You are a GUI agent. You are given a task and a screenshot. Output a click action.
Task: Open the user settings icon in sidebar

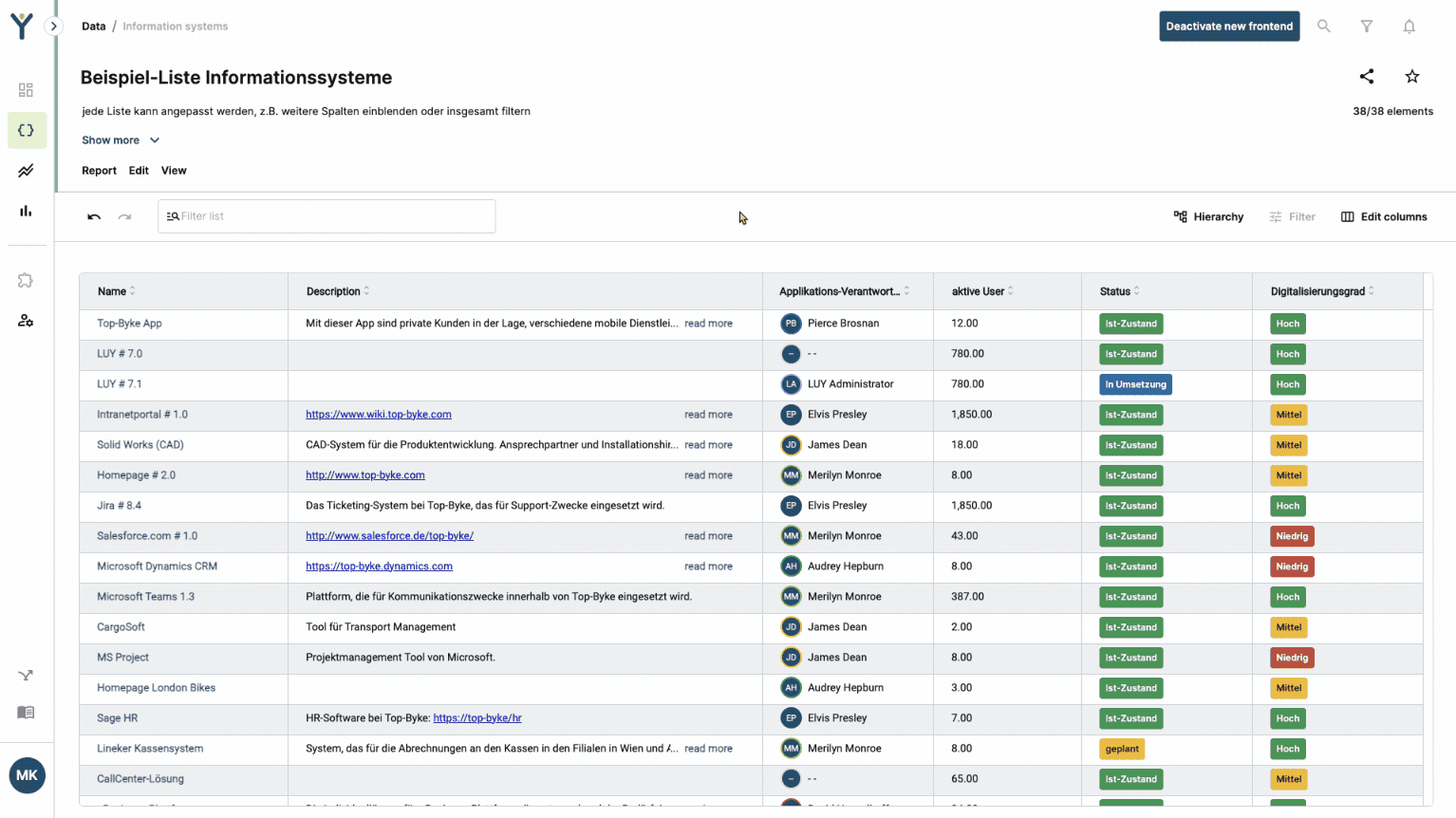click(x=26, y=321)
